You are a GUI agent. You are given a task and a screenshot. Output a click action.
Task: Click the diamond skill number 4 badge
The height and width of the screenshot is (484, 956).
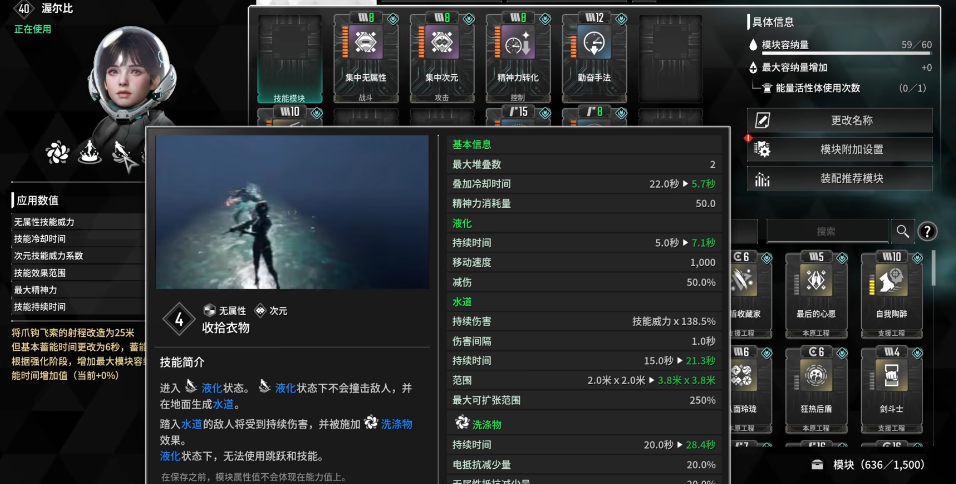(x=179, y=319)
